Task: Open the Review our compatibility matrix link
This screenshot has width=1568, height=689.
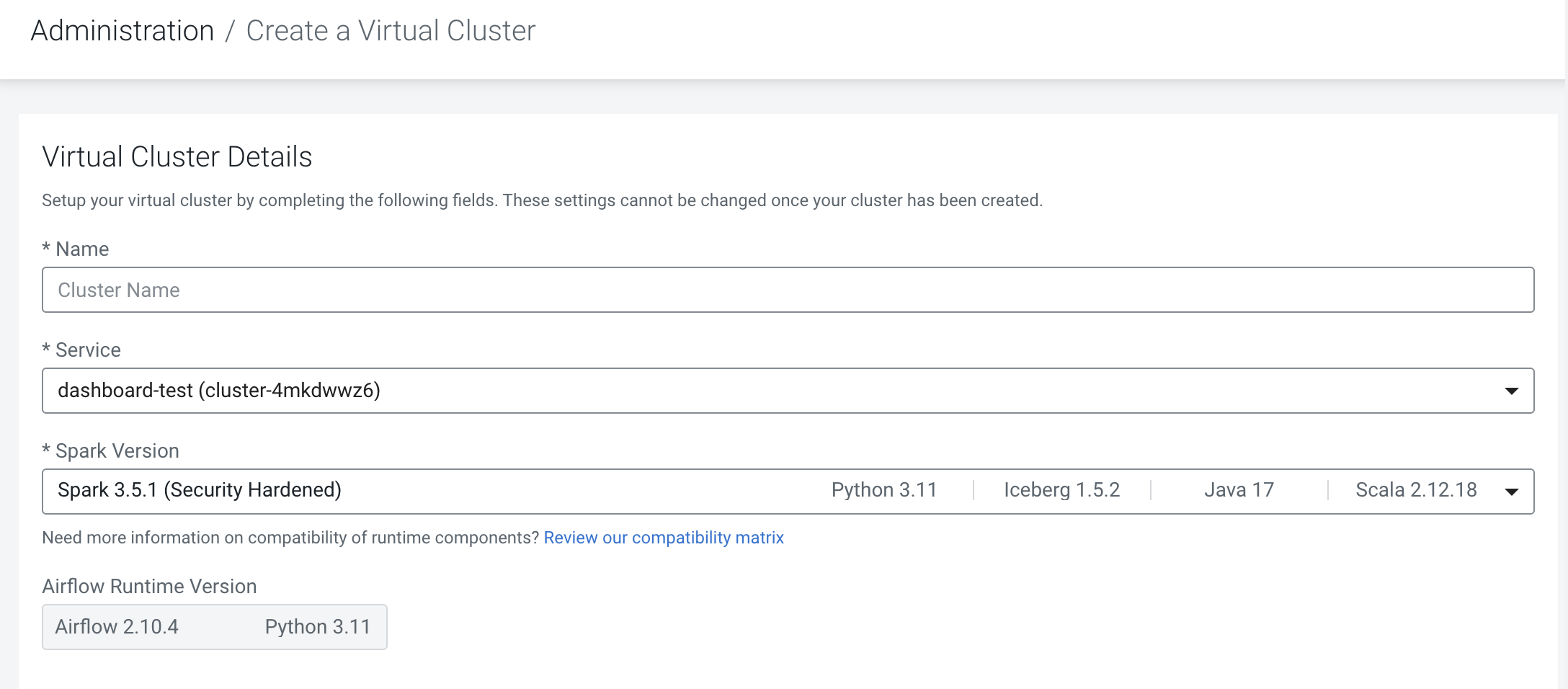Action: point(663,538)
